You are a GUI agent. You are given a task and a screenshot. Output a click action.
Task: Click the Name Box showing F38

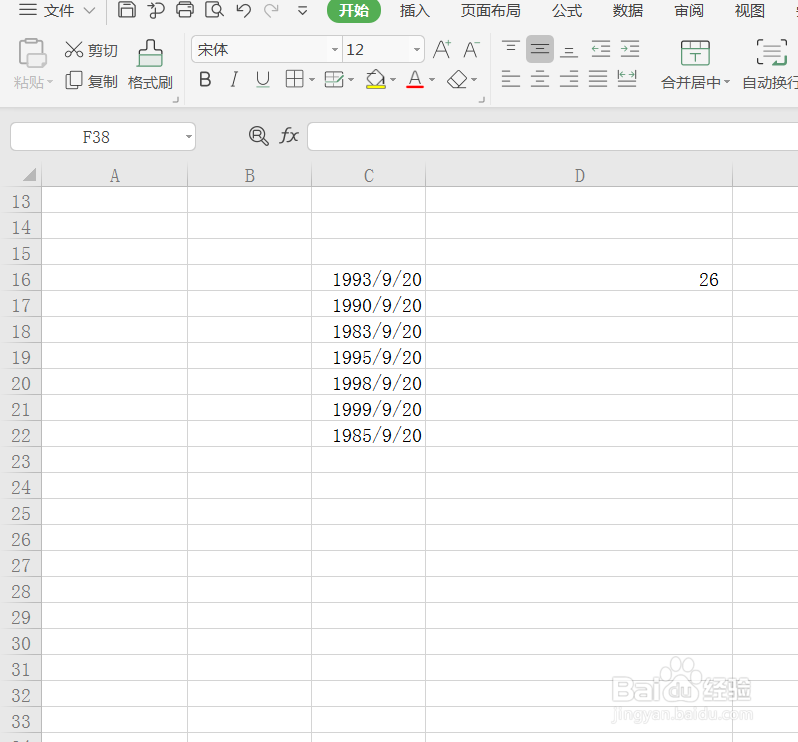(97, 136)
